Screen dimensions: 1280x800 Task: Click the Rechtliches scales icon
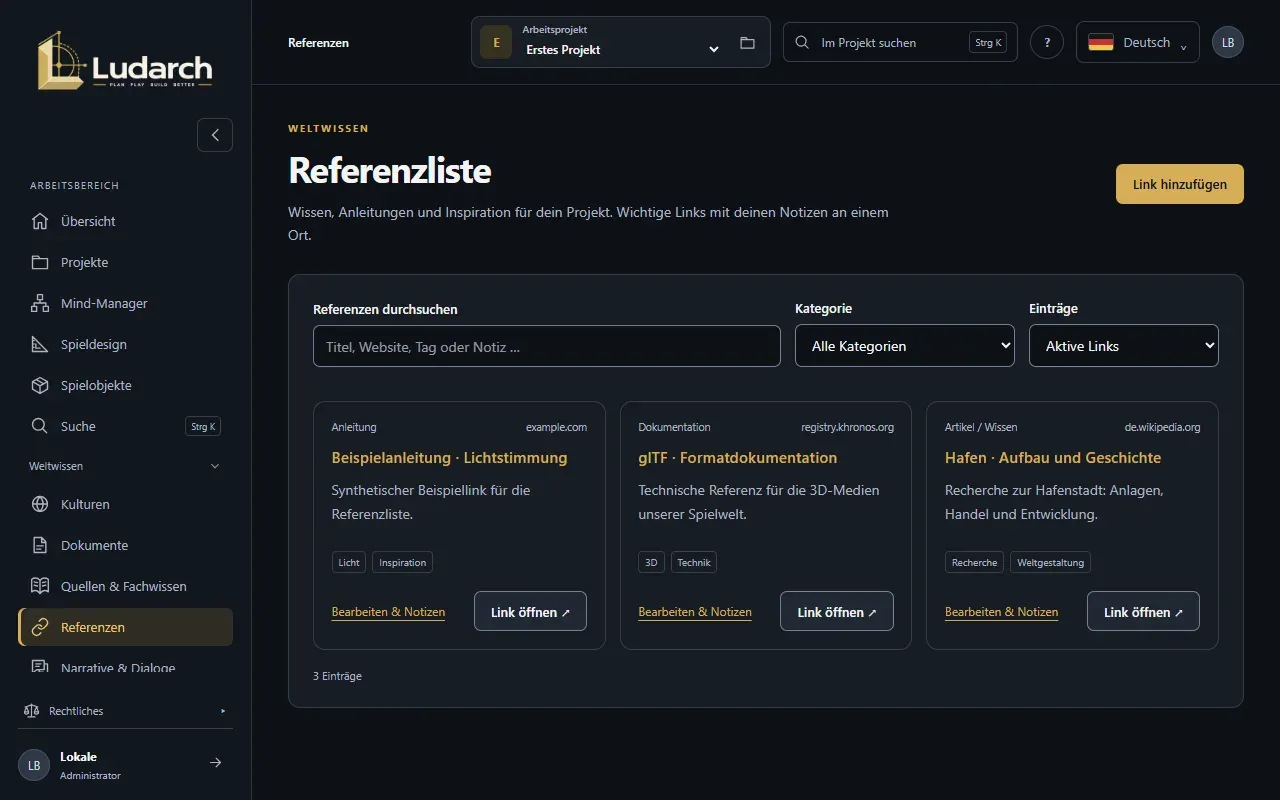click(31, 711)
